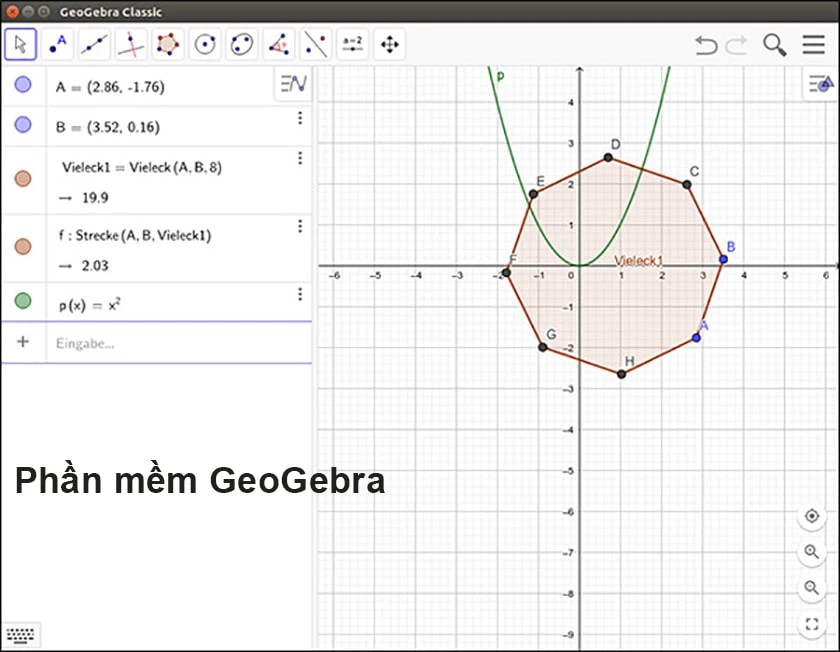Viewport: 840px width, 652px height.
Task: Toggle visibility of point B
Action: click(22, 124)
